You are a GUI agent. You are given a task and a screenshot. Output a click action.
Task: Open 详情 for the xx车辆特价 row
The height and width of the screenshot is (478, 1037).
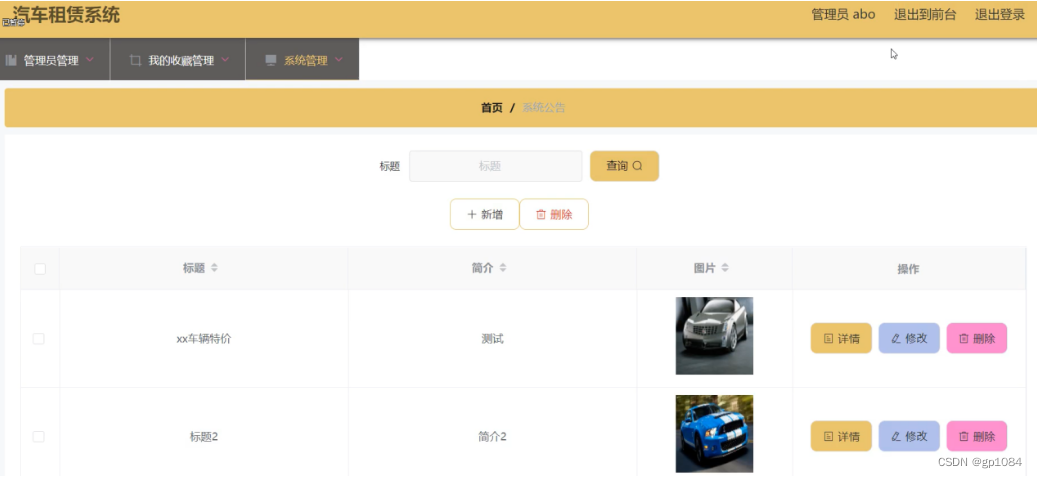click(841, 339)
